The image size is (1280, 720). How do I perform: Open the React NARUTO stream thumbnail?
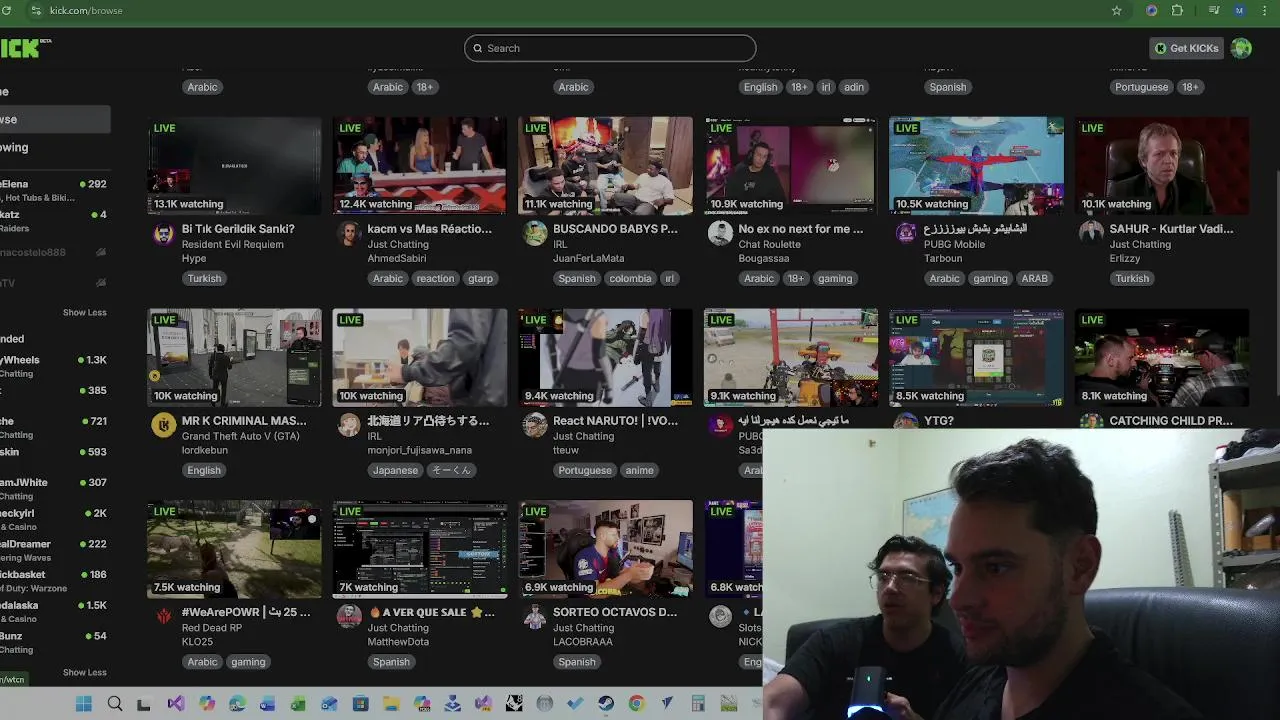[x=605, y=357]
